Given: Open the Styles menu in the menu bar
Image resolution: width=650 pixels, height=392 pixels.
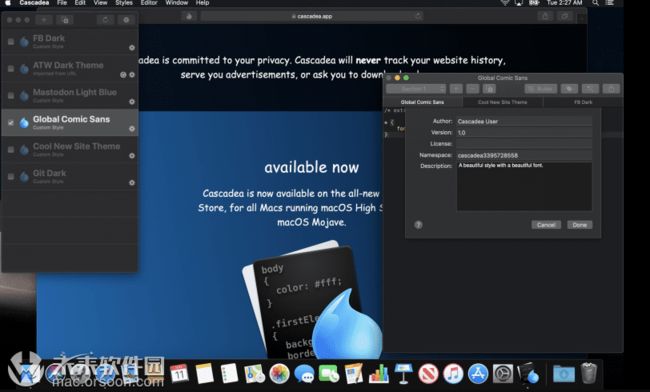Looking at the screenshot, I should pyautogui.click(x=124, y=3).
